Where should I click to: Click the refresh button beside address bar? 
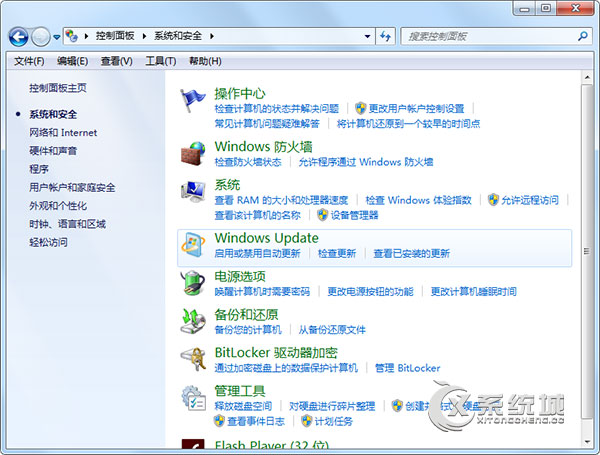tap(385, 36)
